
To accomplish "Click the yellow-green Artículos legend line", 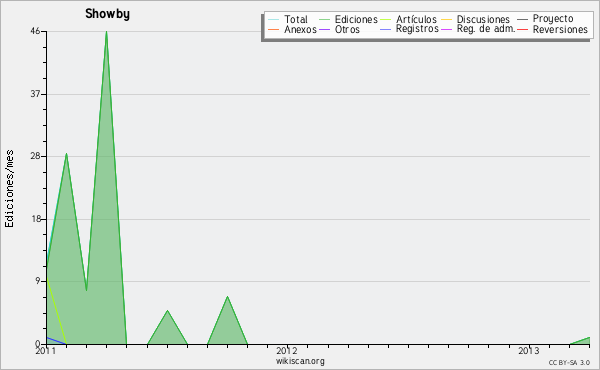I will pyautogui.click(x=385, y=20).
